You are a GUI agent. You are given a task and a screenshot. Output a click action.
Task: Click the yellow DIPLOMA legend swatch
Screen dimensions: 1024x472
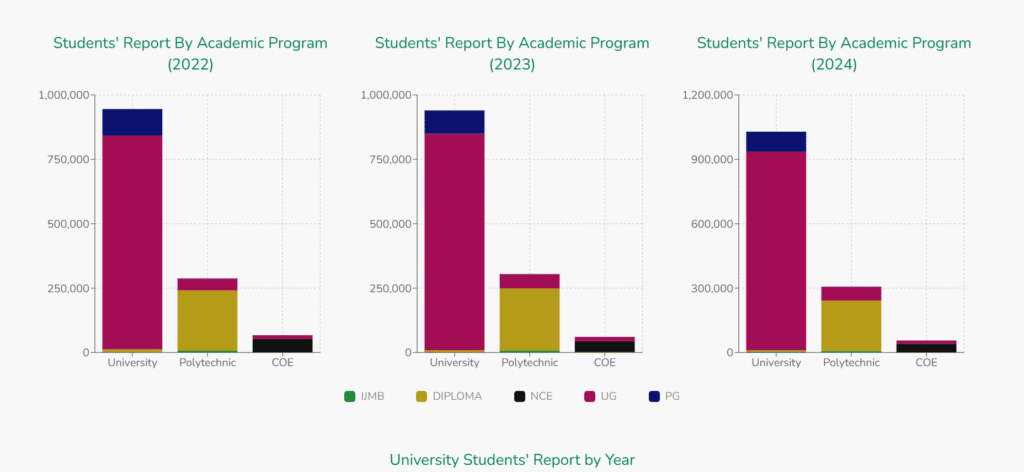(x=421, y=396)
